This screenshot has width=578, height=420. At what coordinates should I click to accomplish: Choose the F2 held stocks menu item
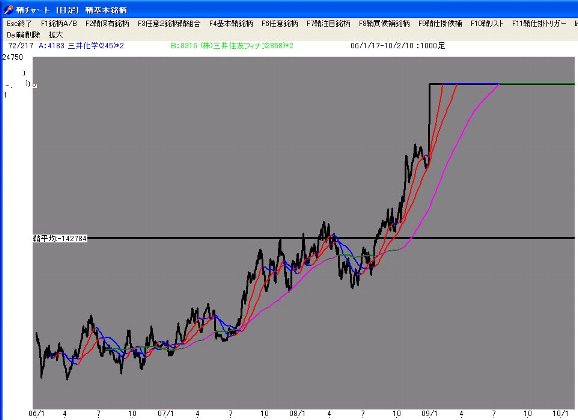[x=107, y=24]
